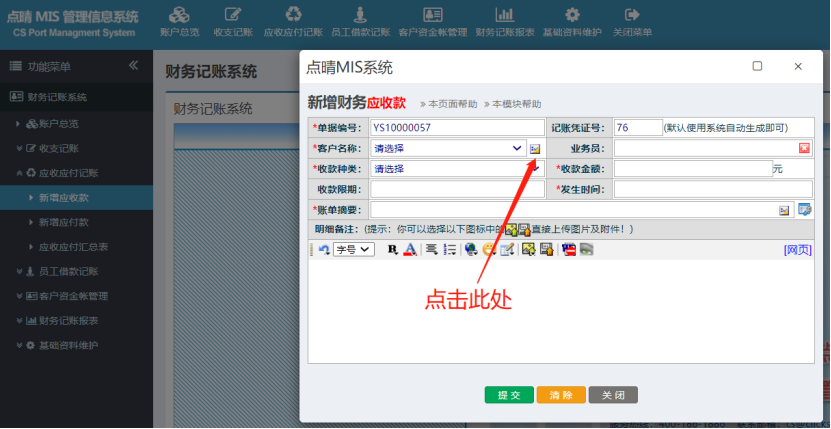Open the 字号 font size dropdown

(x=353, y=249)
